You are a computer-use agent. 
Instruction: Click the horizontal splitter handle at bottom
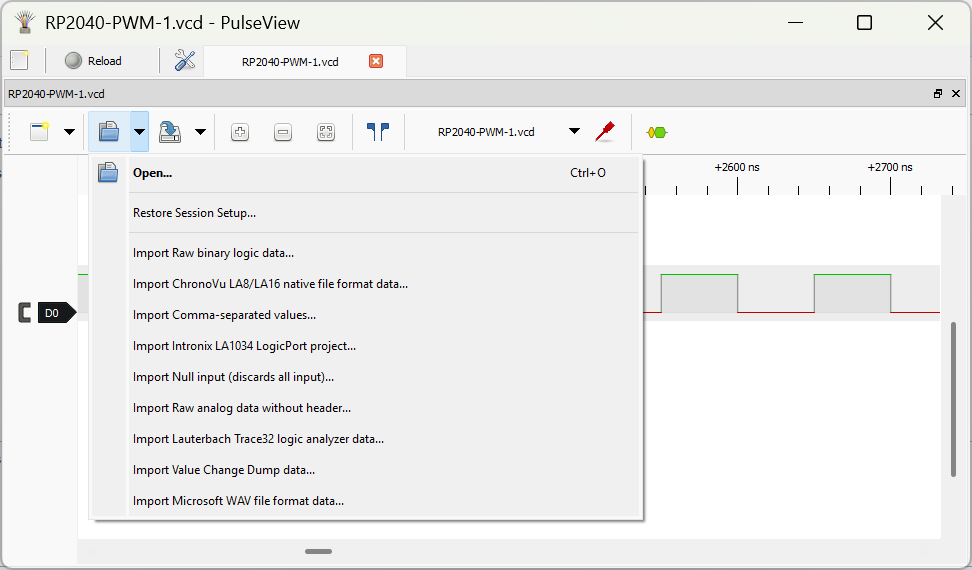[x=319, y=551]
